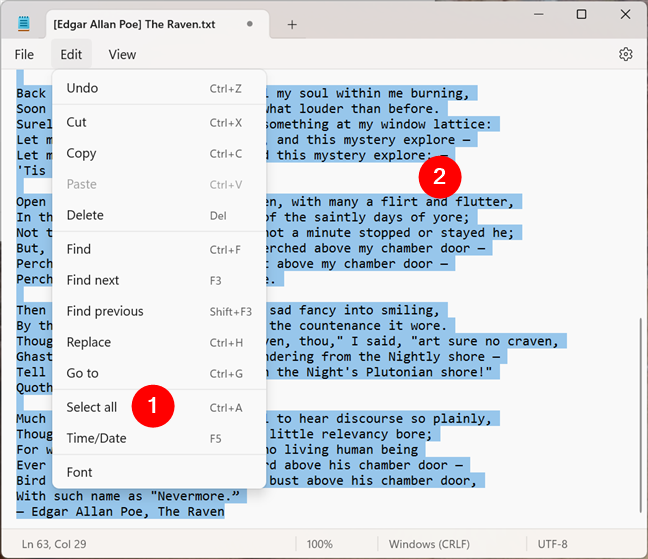Image resolution: width=648 pixels, height=559 pixels.
Task: Click text 'little relevancy bore;'
Action: [351, 434]
